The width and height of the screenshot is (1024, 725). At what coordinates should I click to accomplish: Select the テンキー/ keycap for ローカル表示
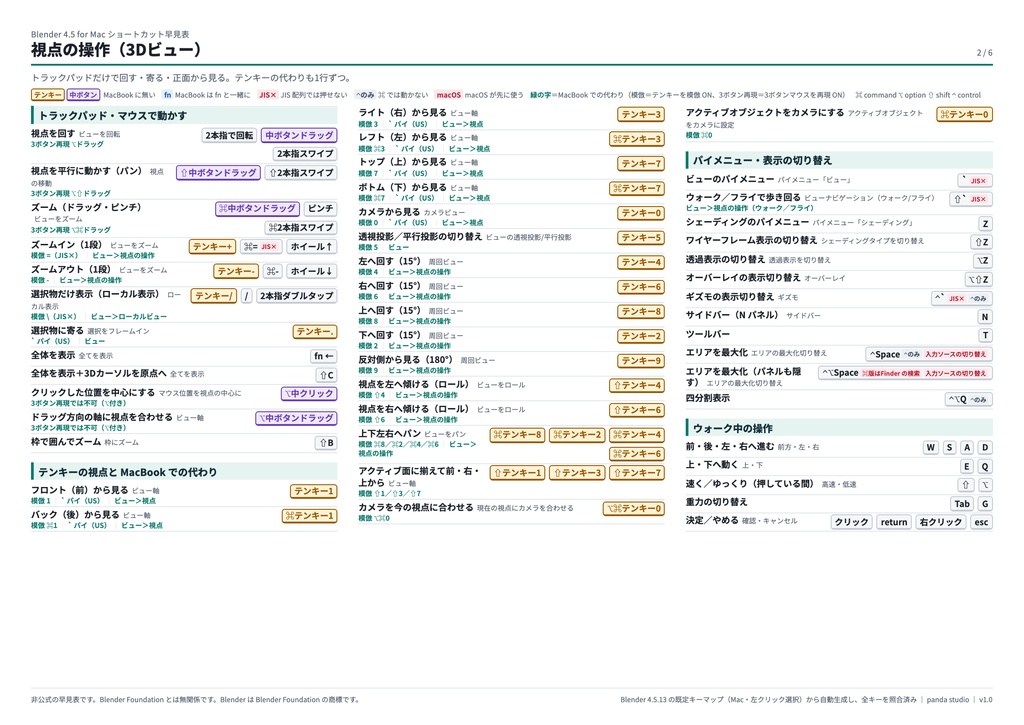click(x=214, y=296)
